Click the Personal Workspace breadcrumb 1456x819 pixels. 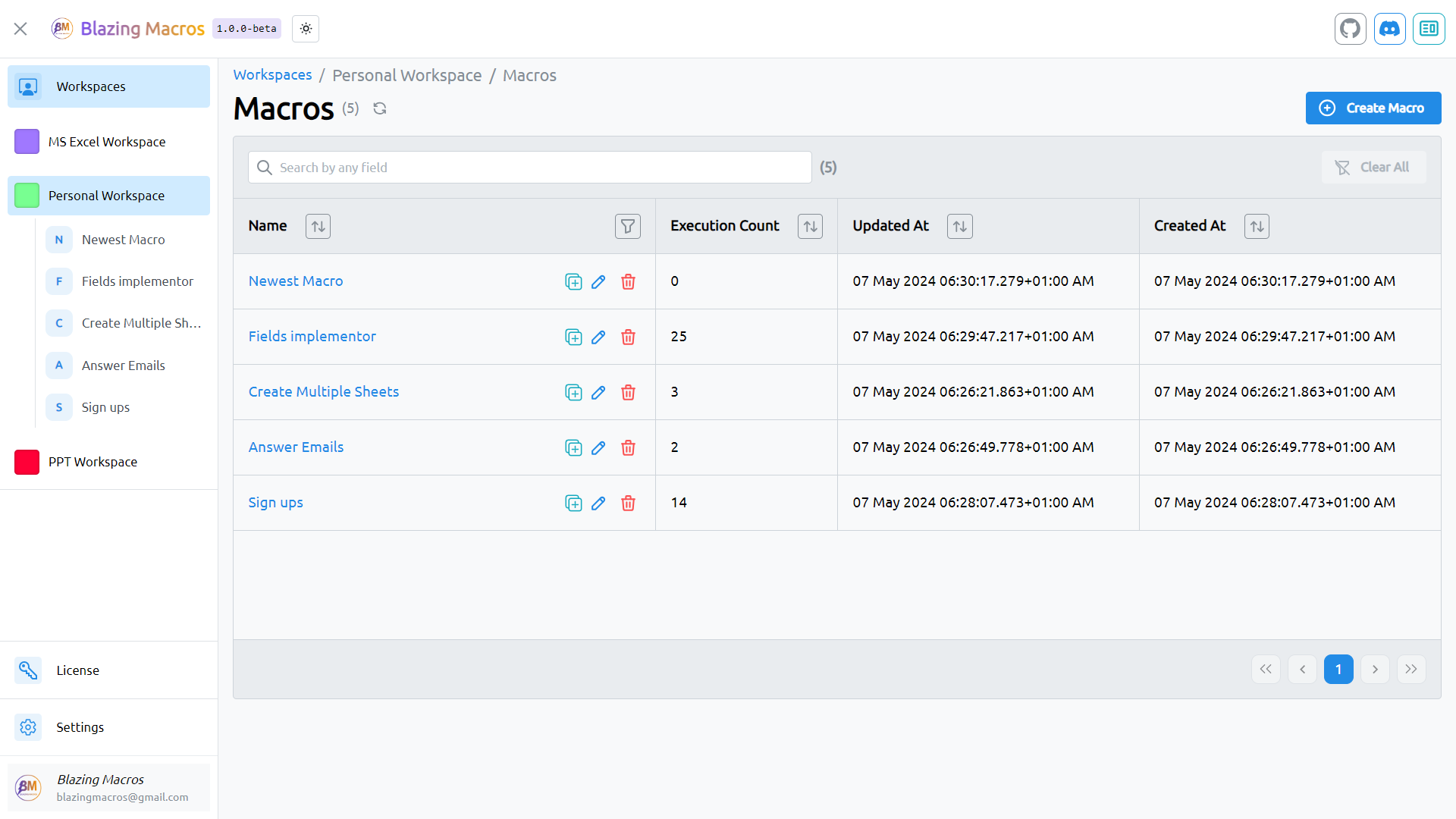(x=406, y=76)
